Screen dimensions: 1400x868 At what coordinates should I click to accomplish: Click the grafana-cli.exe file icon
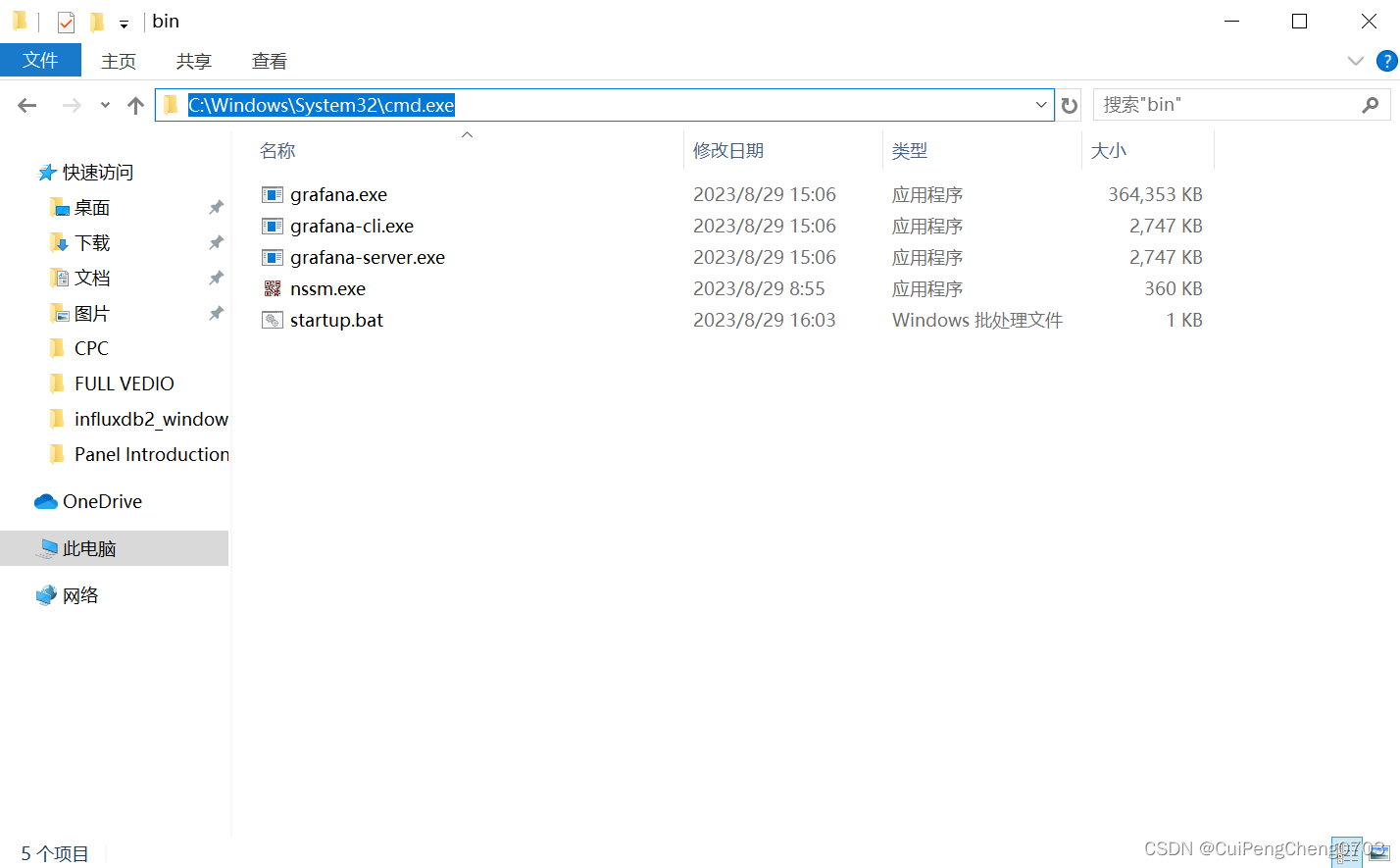coord(273,227)
